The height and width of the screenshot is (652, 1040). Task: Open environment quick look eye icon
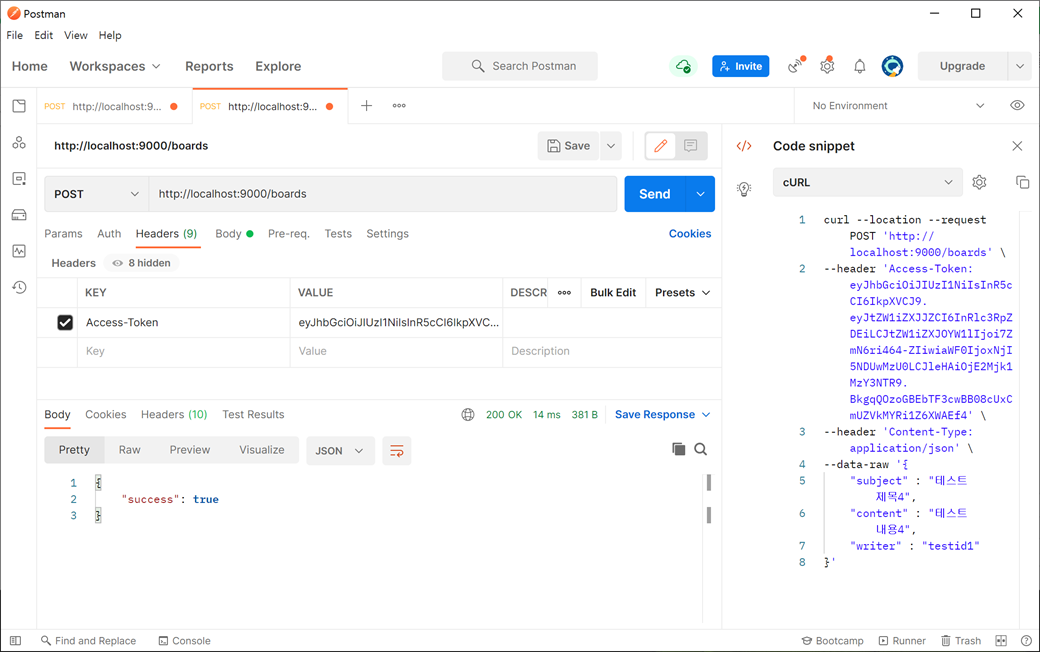pos(1017,105)
